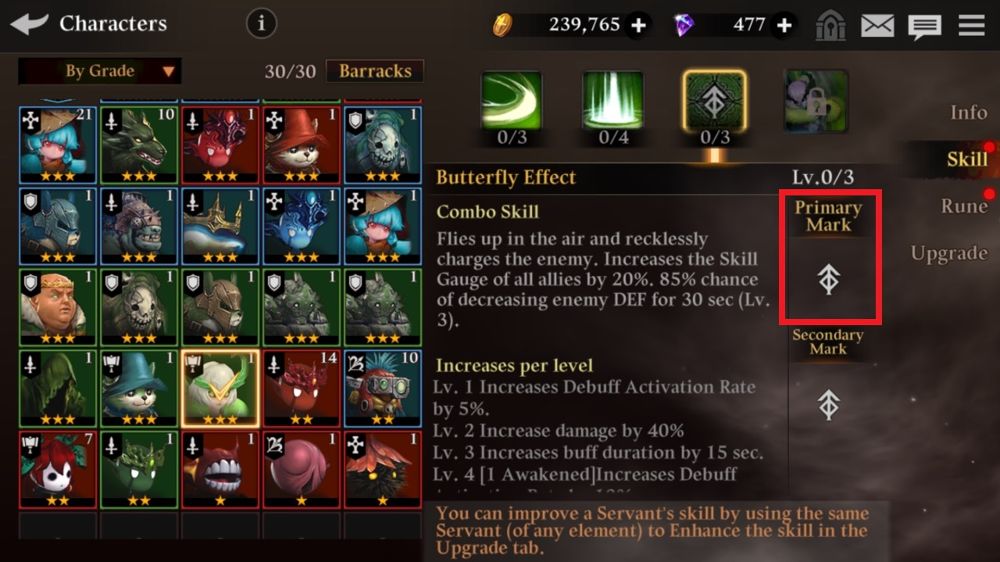1000x562 pixels.
Task: Select the locked fourth skill icon
Action: tap(816, 101)
